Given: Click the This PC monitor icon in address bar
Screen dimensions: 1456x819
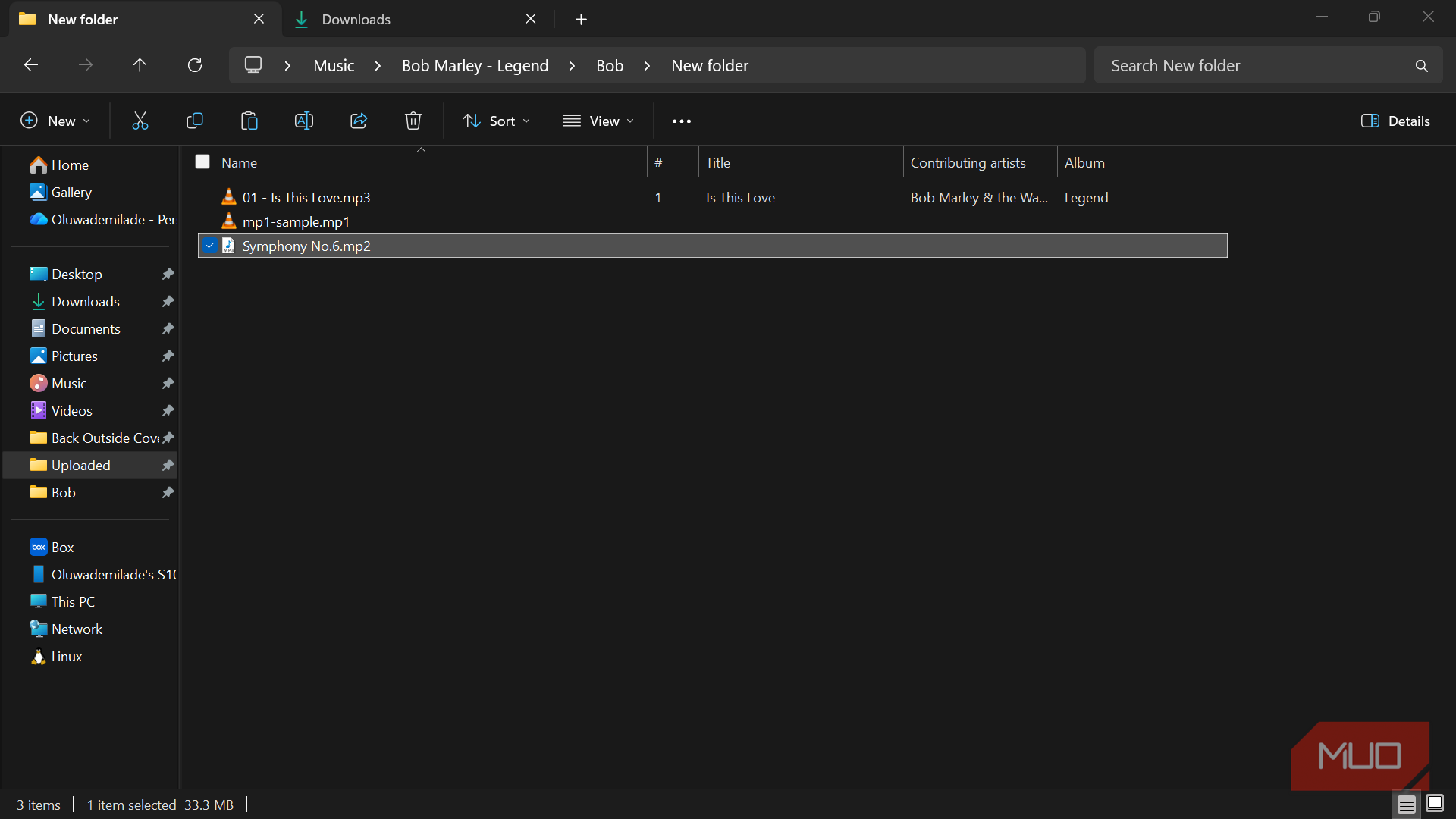Looking at the screenshot, I should tap(253, 65).
